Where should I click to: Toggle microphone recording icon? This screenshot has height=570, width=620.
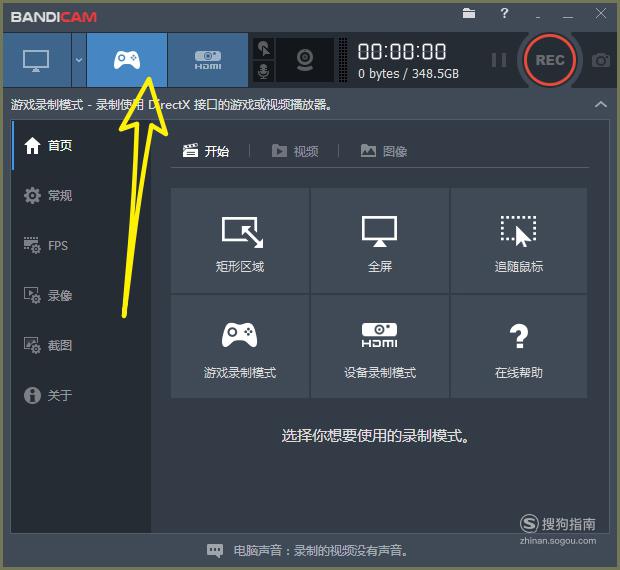click(264, 72)
